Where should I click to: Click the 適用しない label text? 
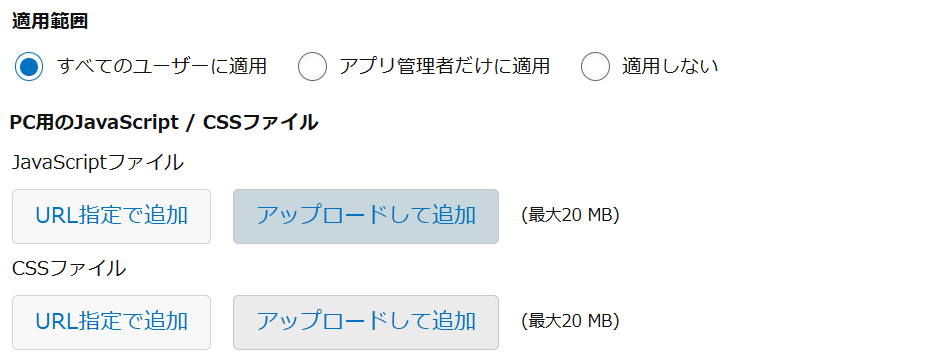click(x=670, y=66)
